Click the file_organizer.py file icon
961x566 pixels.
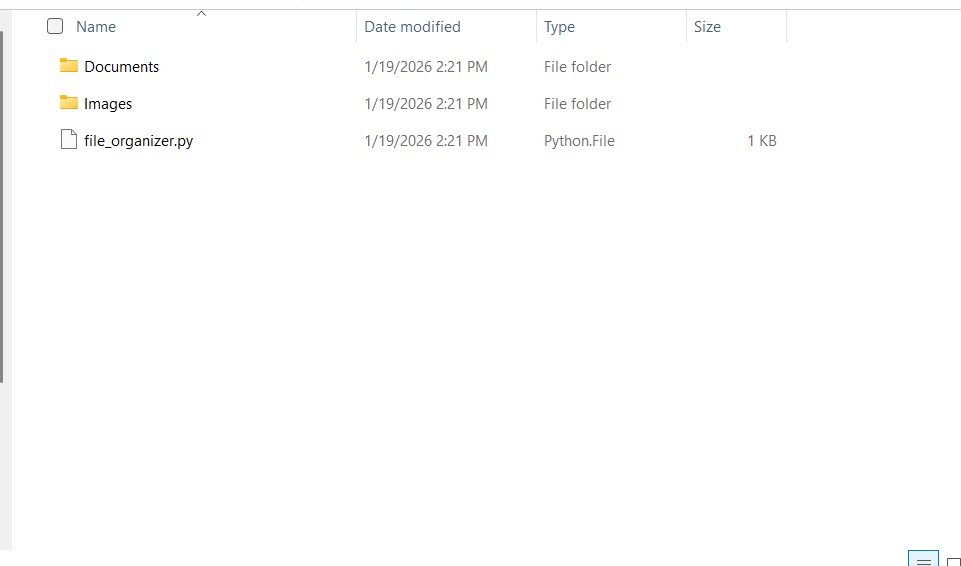pos(69,140)
